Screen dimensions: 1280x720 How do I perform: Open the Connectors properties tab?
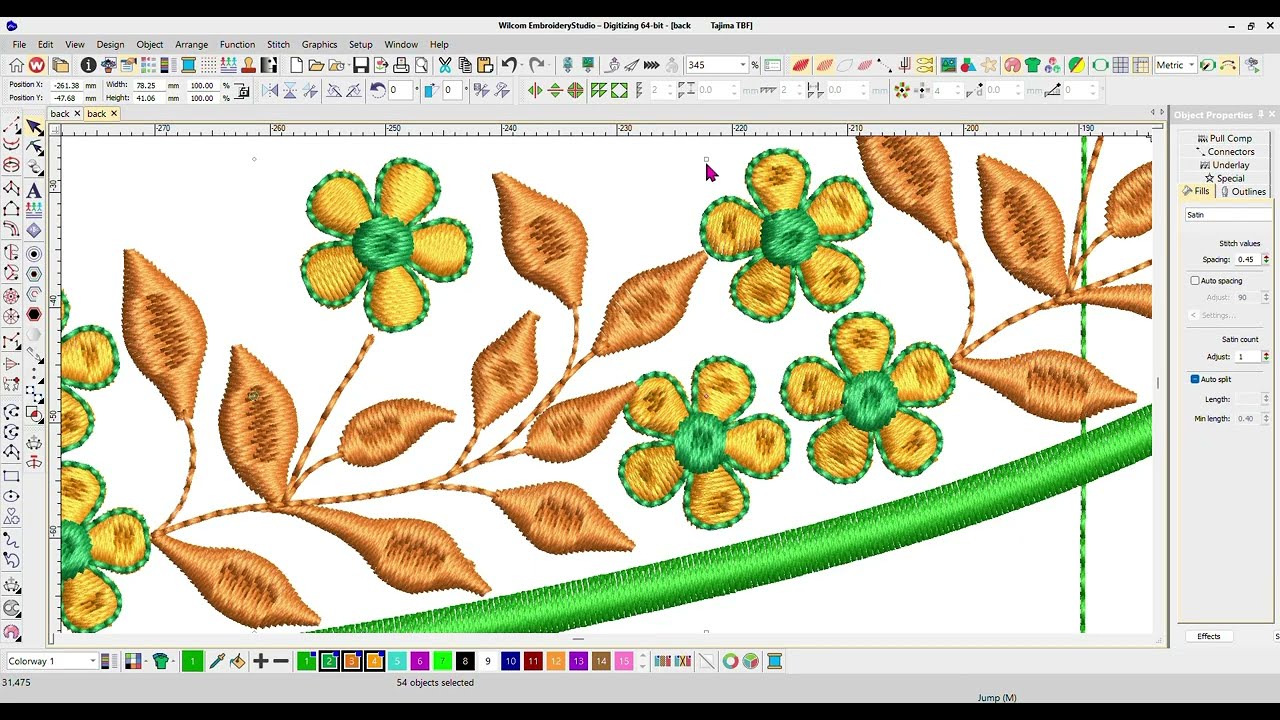(x=1225, y=152)
